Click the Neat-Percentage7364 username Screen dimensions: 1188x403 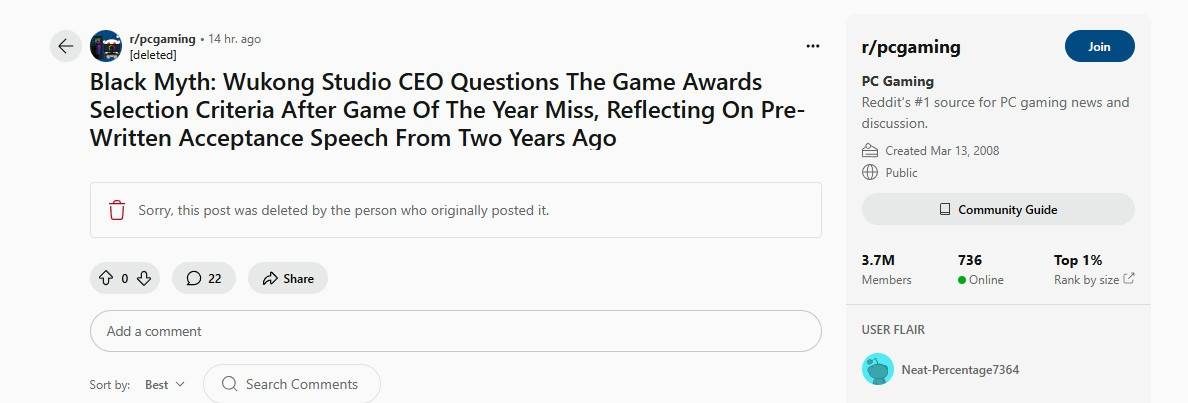(960, 369)
